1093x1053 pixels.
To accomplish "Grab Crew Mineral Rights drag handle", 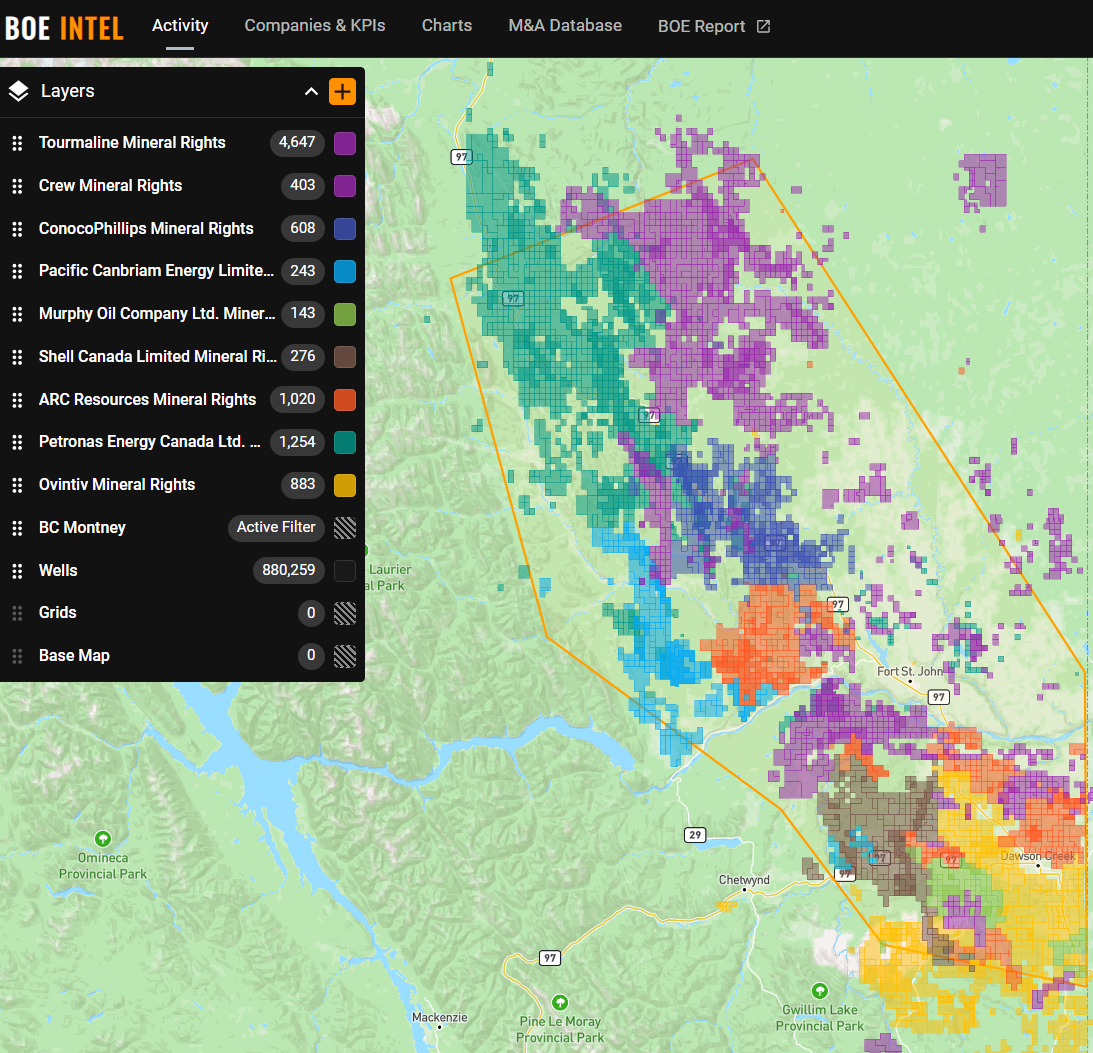I will click(x=17, y=186).
